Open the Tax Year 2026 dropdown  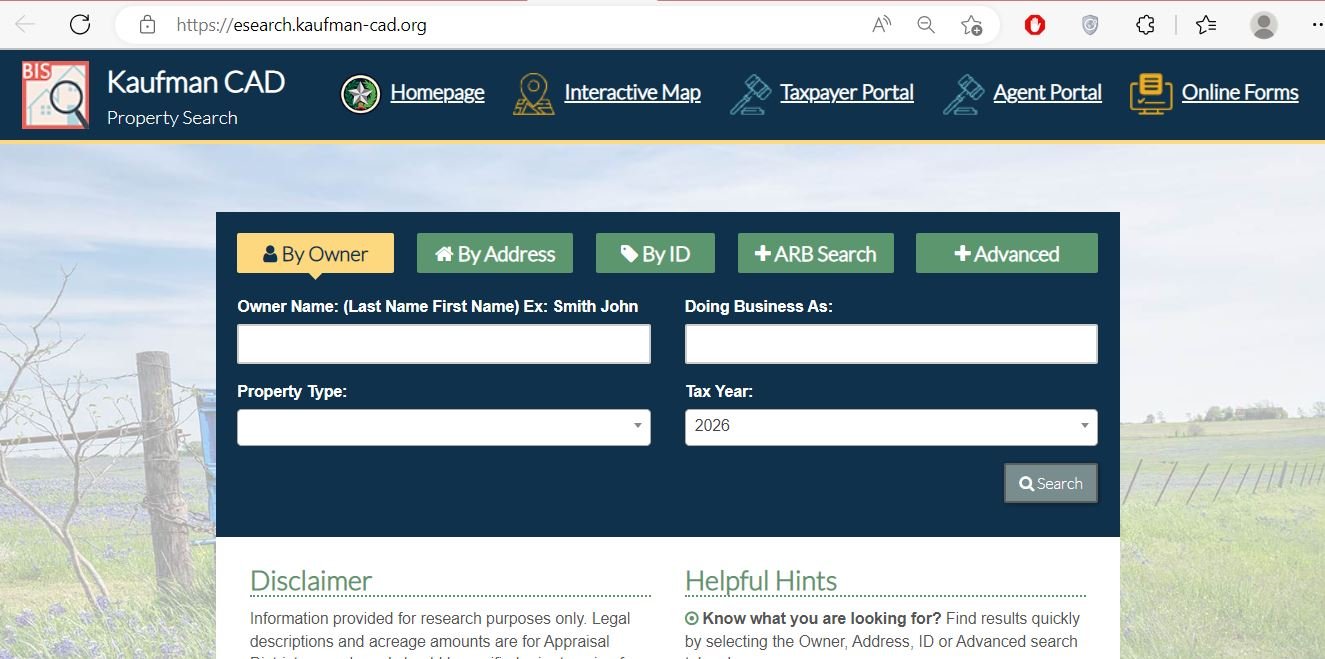tap(891, 427)
